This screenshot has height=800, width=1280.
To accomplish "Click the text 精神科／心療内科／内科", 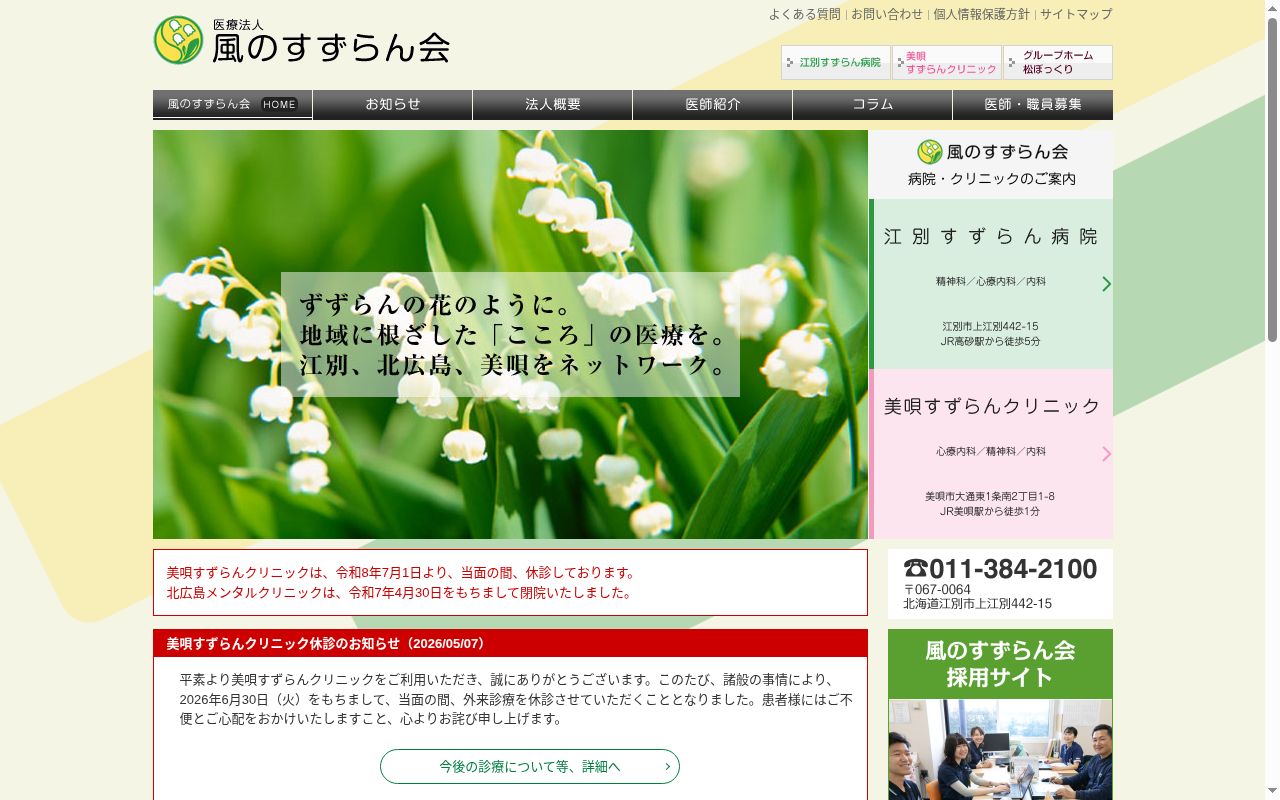I will point(991,282).
